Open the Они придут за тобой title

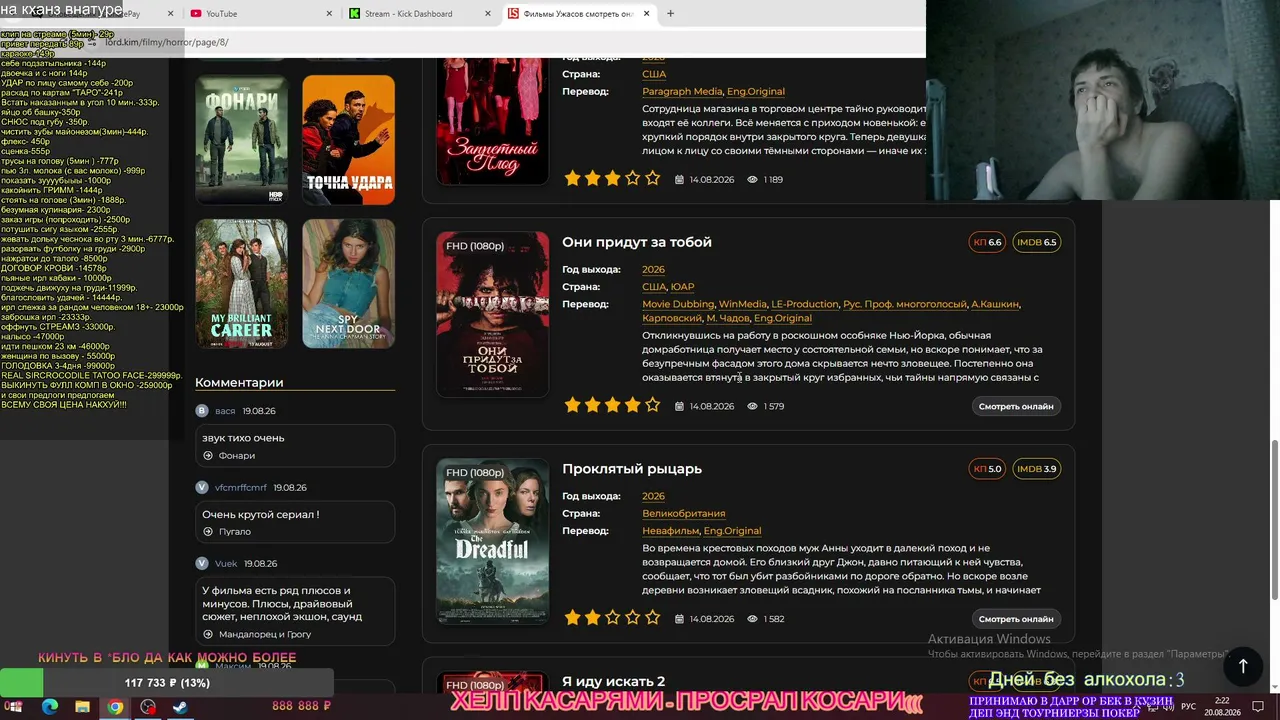(x=637, y=242)
